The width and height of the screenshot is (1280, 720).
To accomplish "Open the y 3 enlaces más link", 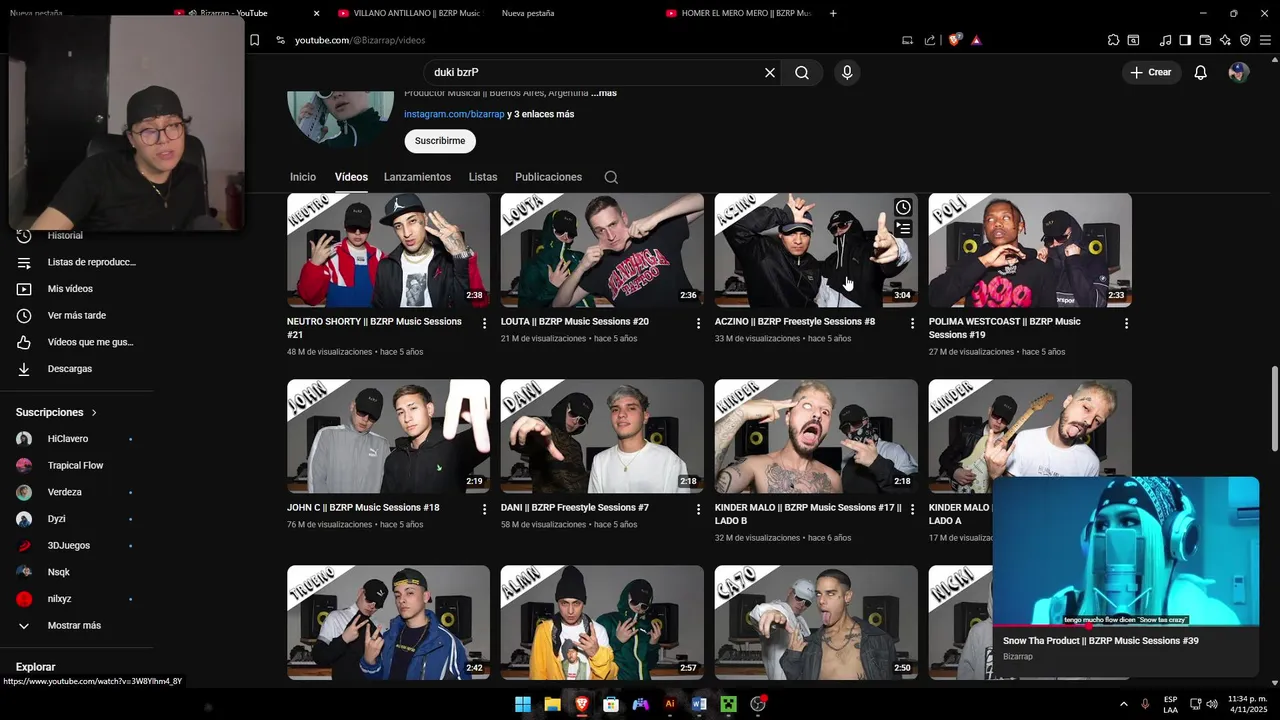I will (x=541, y=114).
